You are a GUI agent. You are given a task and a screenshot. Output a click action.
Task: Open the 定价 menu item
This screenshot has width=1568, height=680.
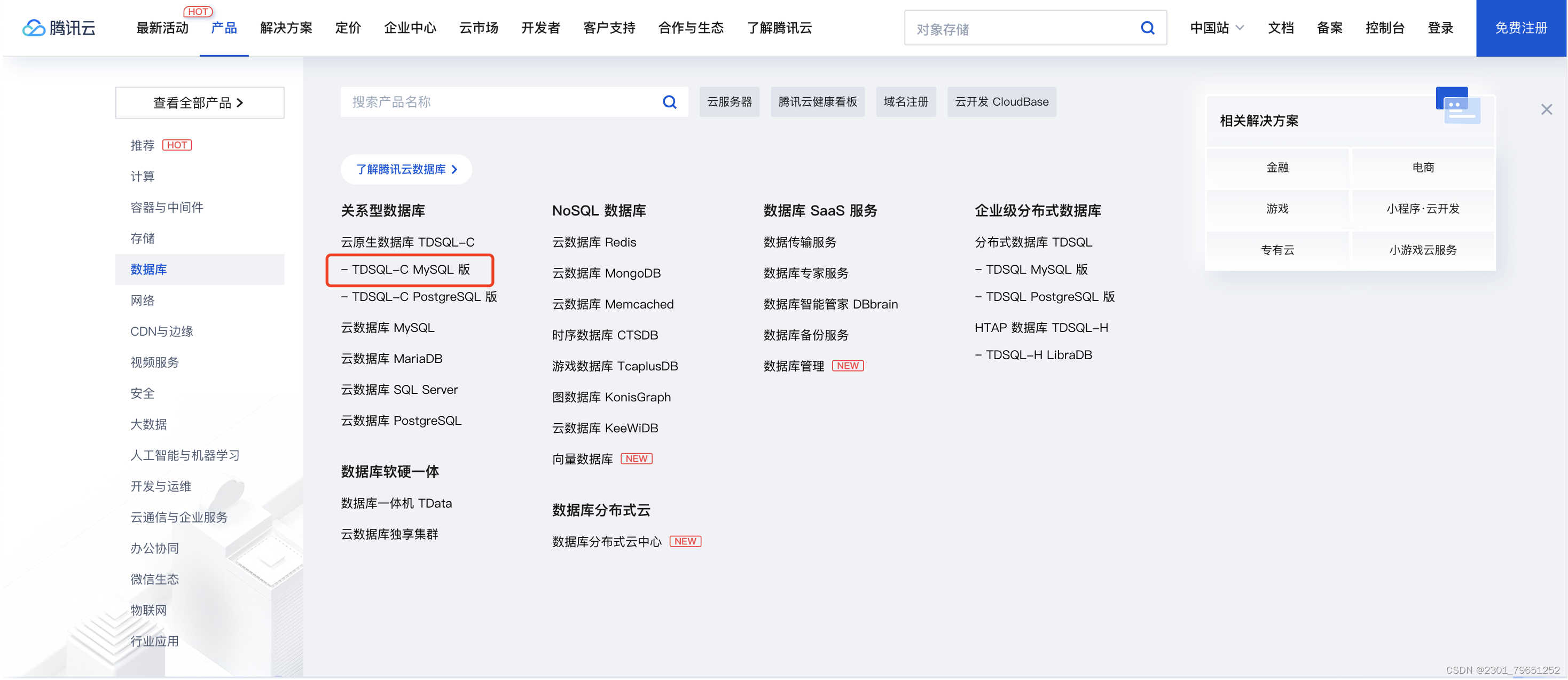[348, 28]
